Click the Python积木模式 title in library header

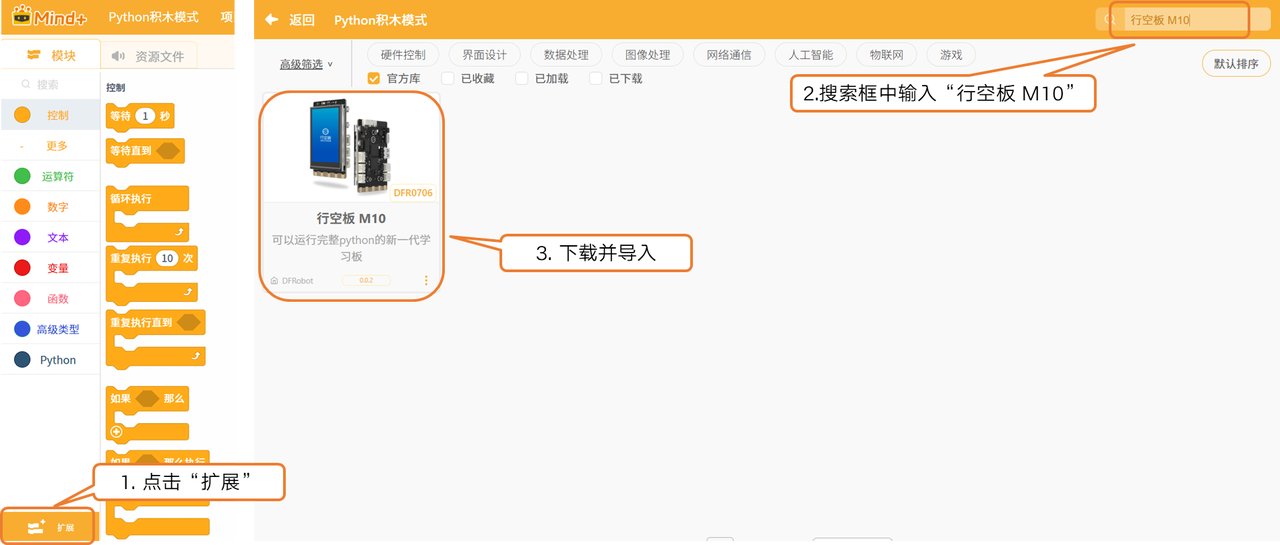[x=380, y=20]
